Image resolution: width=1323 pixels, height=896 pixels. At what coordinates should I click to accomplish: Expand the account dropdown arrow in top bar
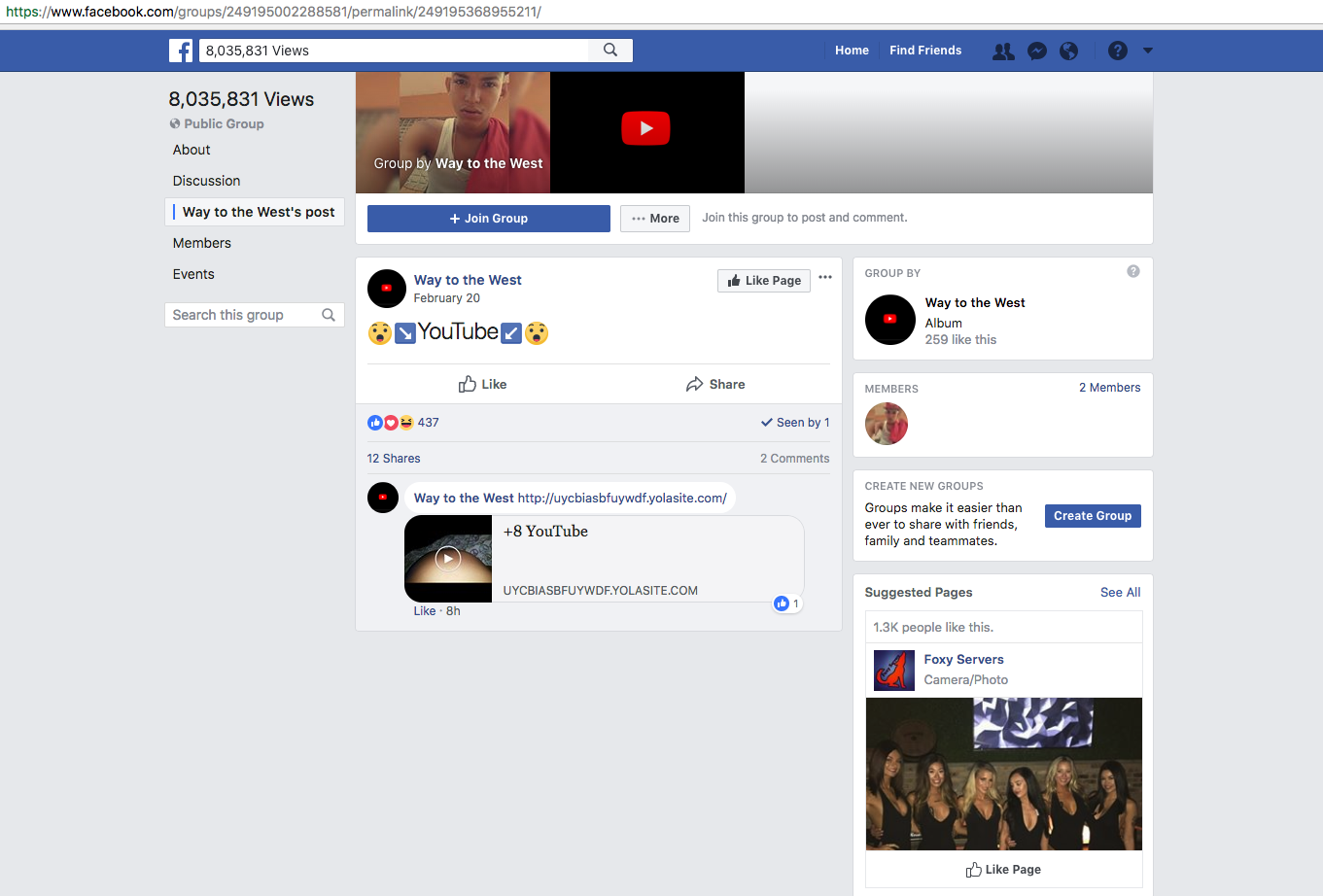coord(1148,51)
